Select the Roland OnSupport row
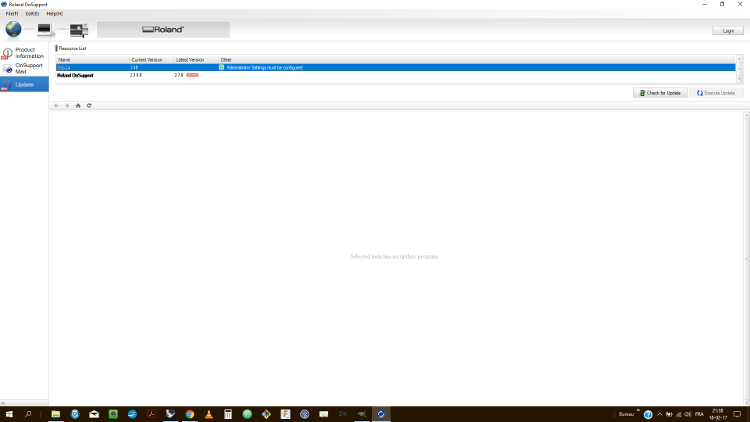 (396, 75)
